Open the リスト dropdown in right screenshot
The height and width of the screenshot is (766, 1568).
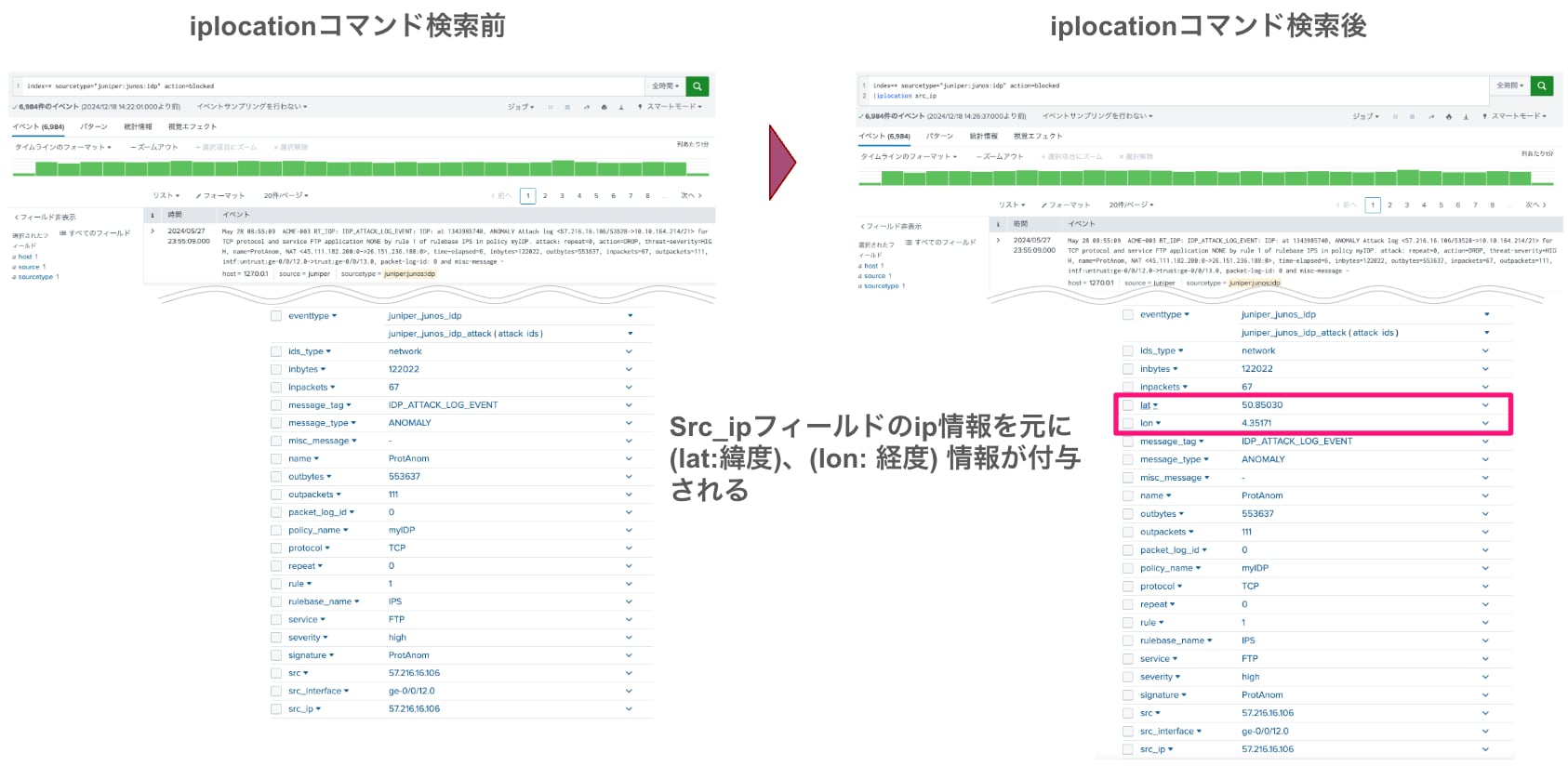coord(1012,205)
